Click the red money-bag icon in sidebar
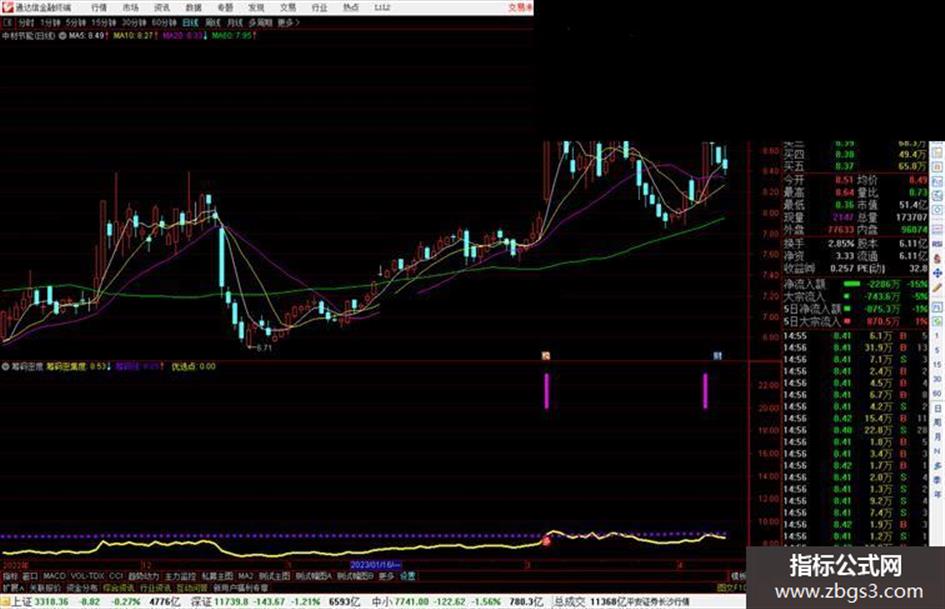The image size is (945, 609). [x=937, y=258]
